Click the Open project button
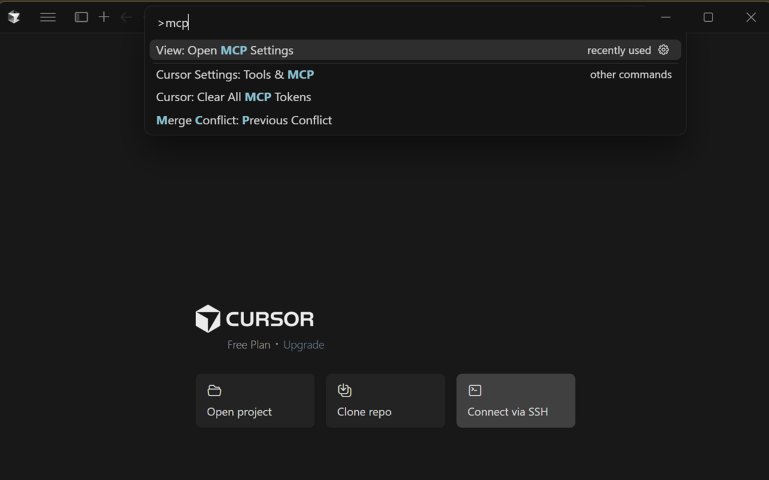Image resolution: width=769 pixels, height=480 pixels. (255, 401)
